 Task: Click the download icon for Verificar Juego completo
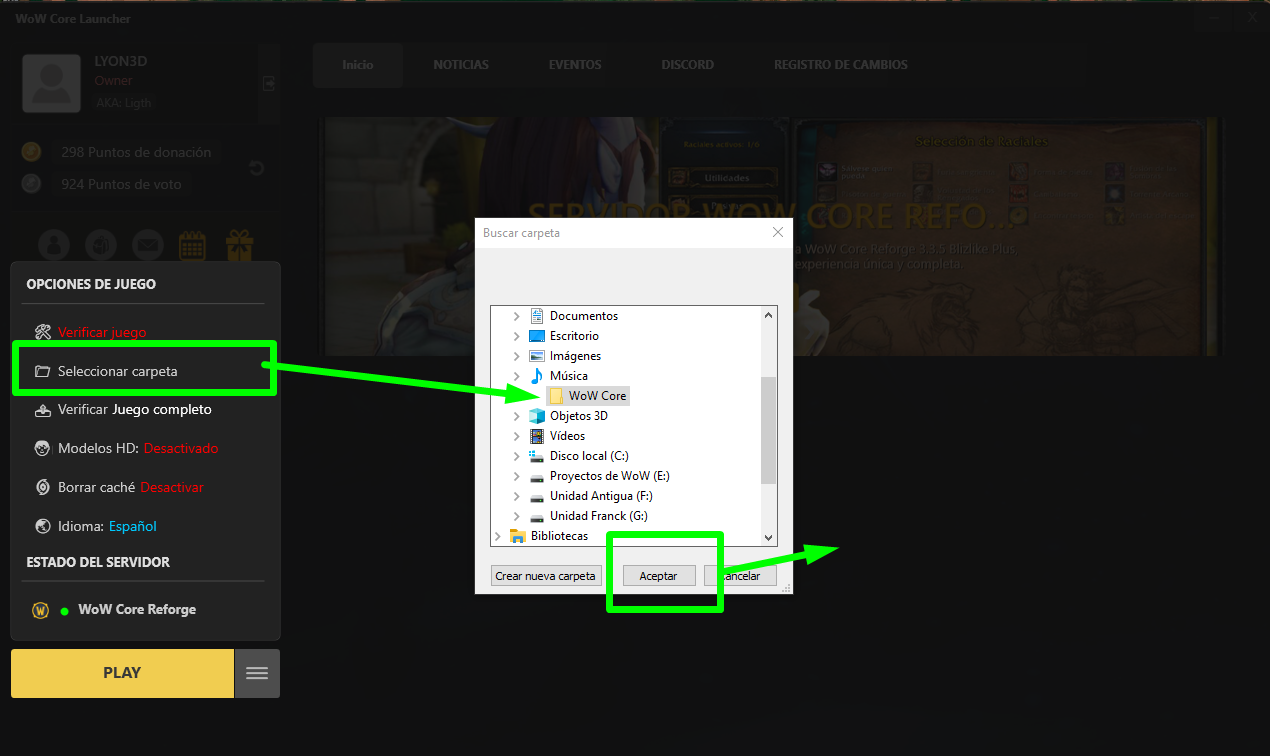(x=42, y=410)
